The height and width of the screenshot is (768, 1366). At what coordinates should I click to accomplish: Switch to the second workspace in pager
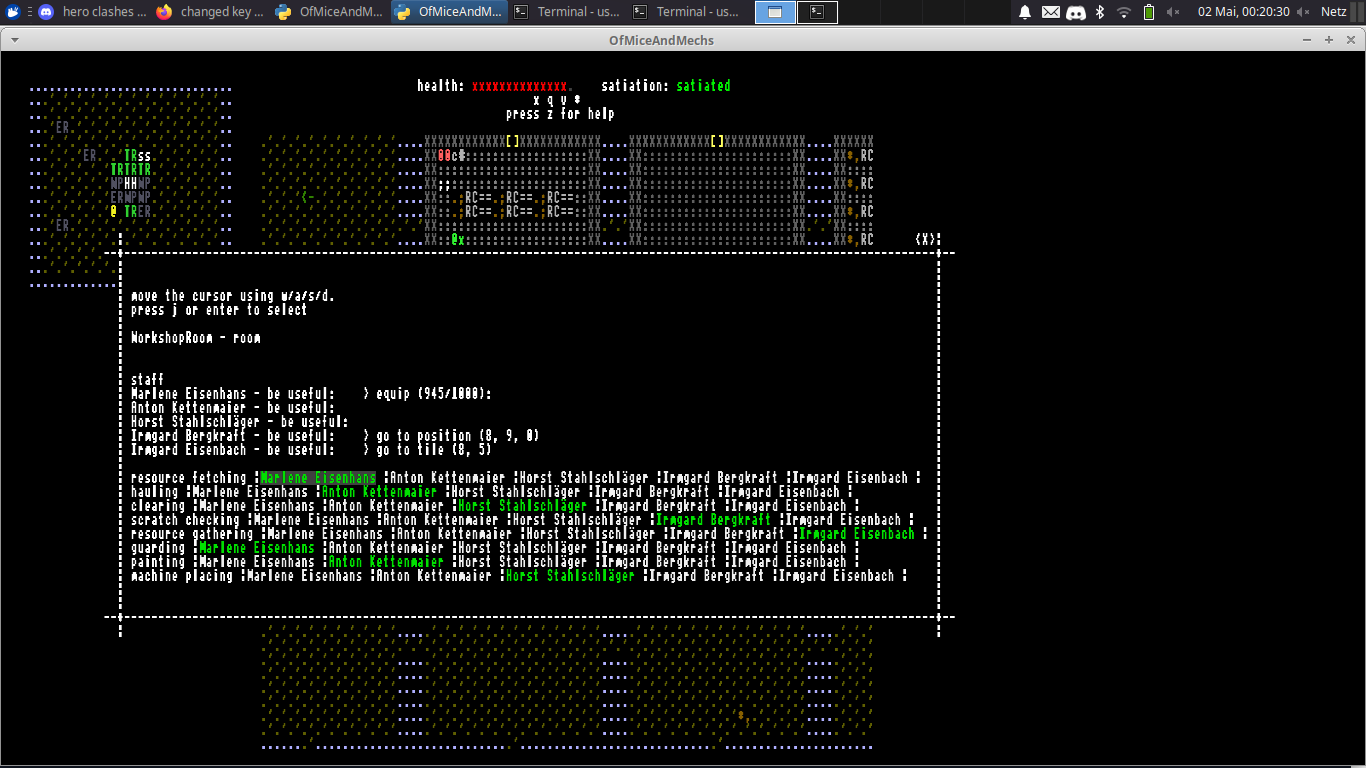(818, 12)
